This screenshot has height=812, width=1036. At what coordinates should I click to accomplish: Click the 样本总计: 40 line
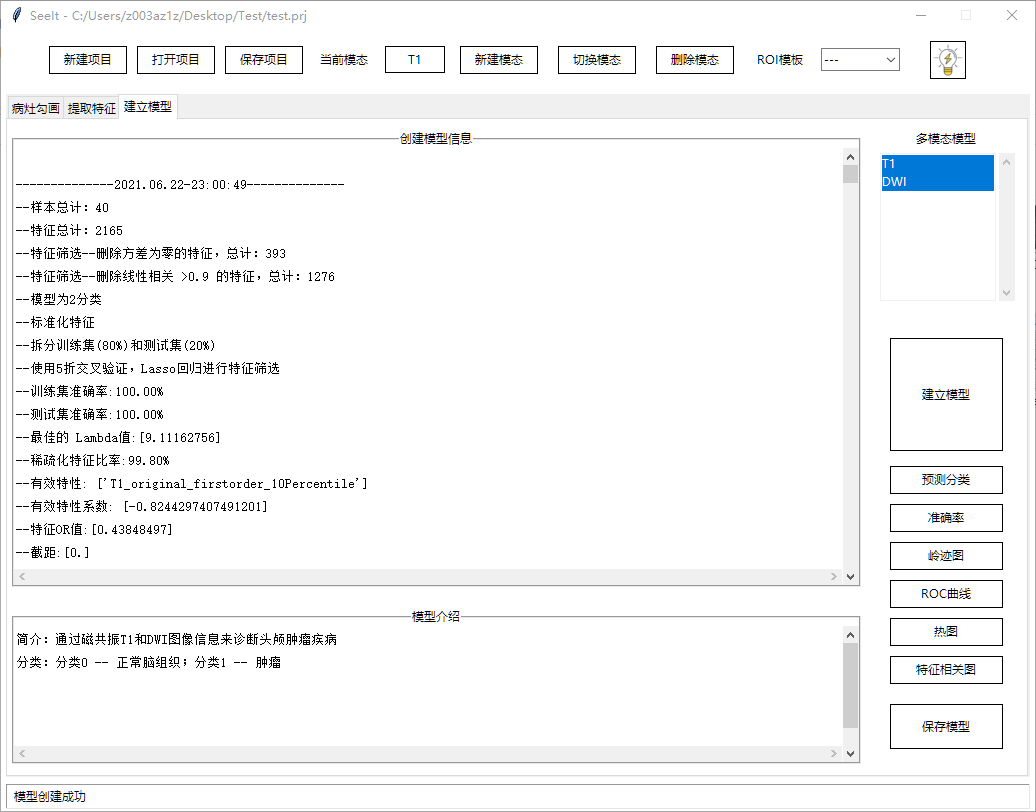coord(63,207)
